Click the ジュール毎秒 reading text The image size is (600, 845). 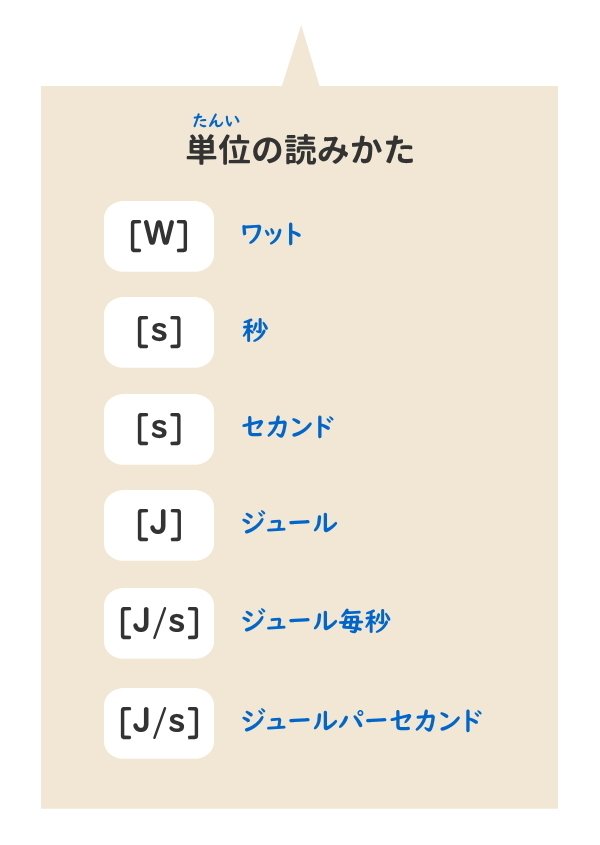click(x=316, y=621)
